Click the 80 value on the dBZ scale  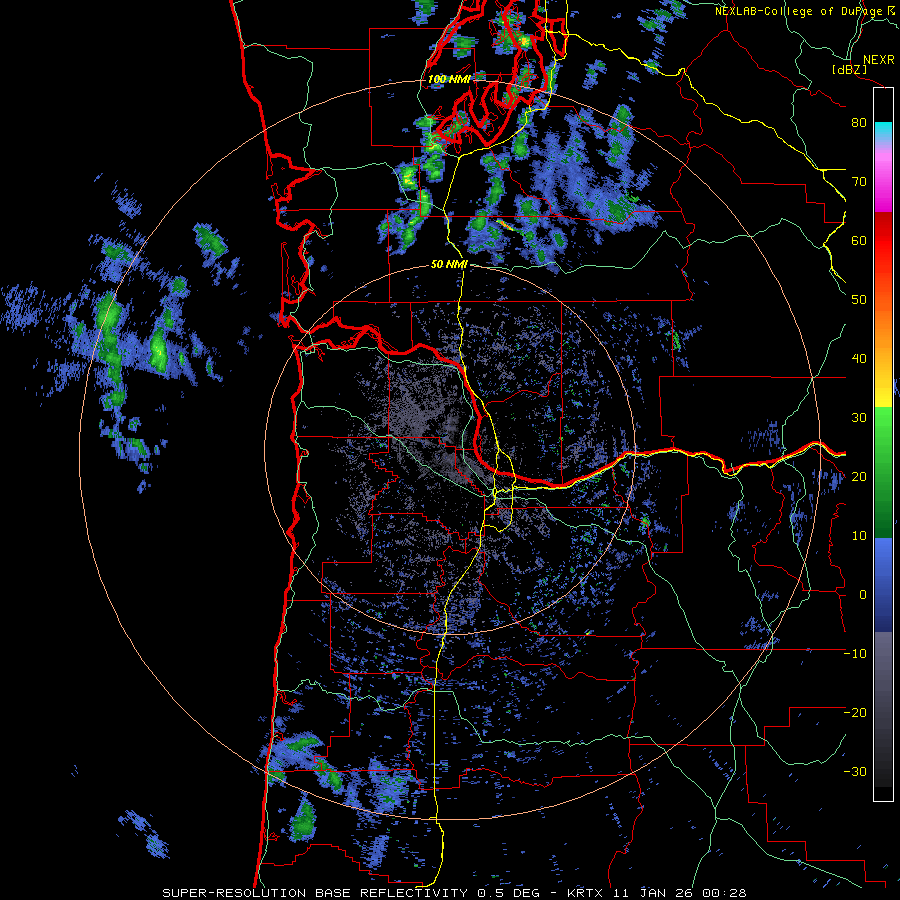tap(858, 122)
